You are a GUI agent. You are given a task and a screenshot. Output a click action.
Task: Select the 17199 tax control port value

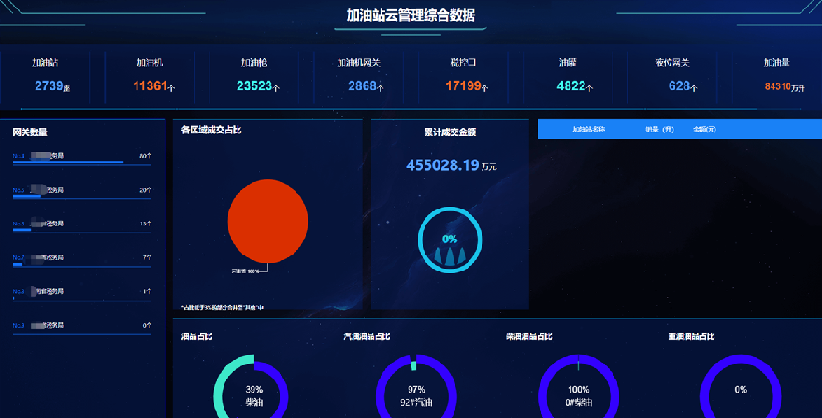pos(463,85)
